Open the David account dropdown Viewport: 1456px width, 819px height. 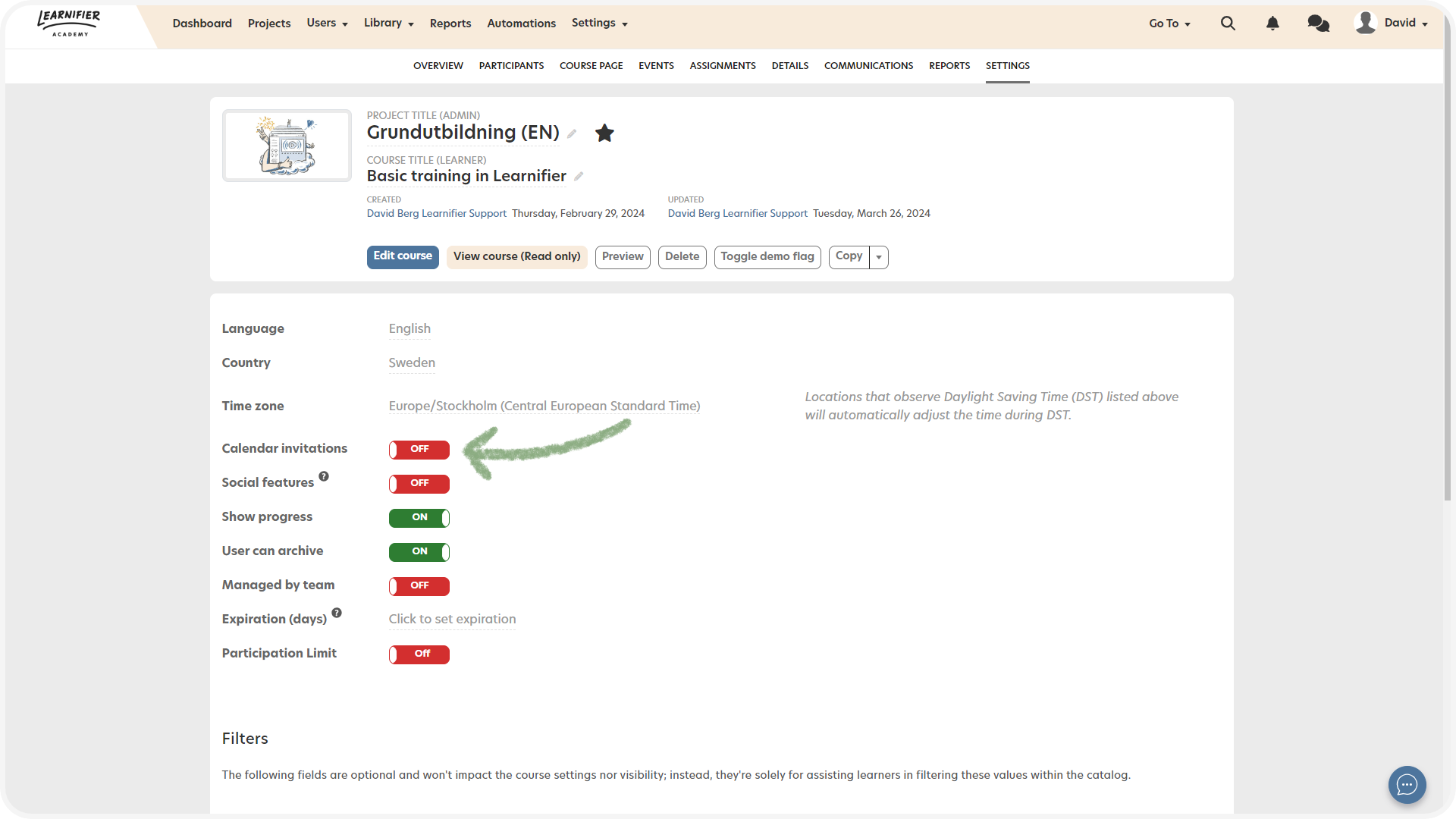(1407, 24)
